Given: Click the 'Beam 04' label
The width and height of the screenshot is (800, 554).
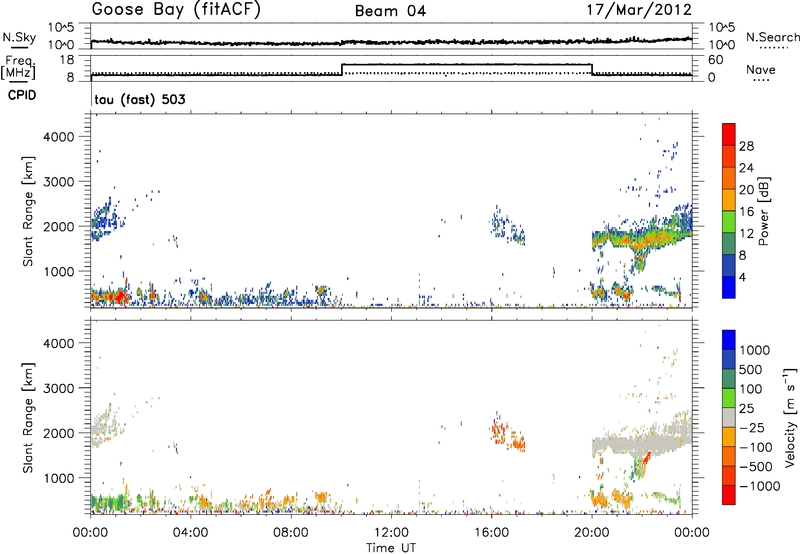Looking at the screenshot, I should (390, 11).
